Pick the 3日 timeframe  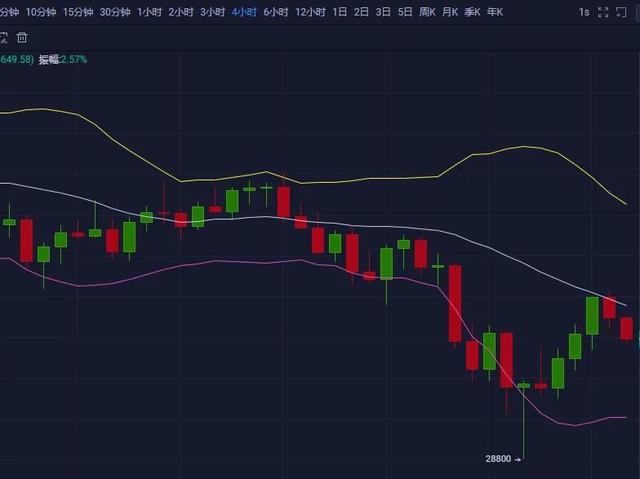pyautogui.click(x=383, y=12)
